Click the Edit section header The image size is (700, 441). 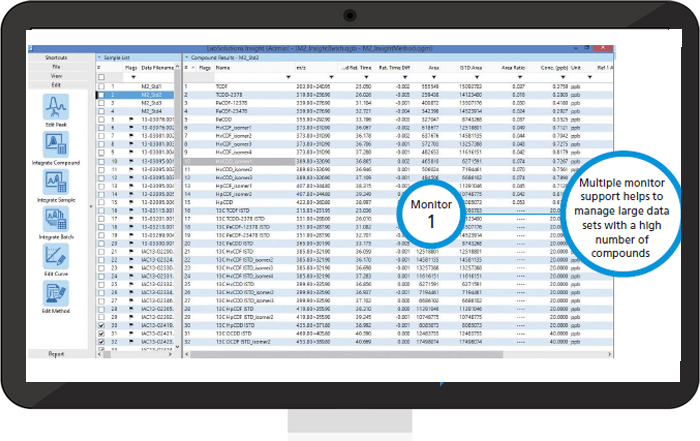(55, 83)
